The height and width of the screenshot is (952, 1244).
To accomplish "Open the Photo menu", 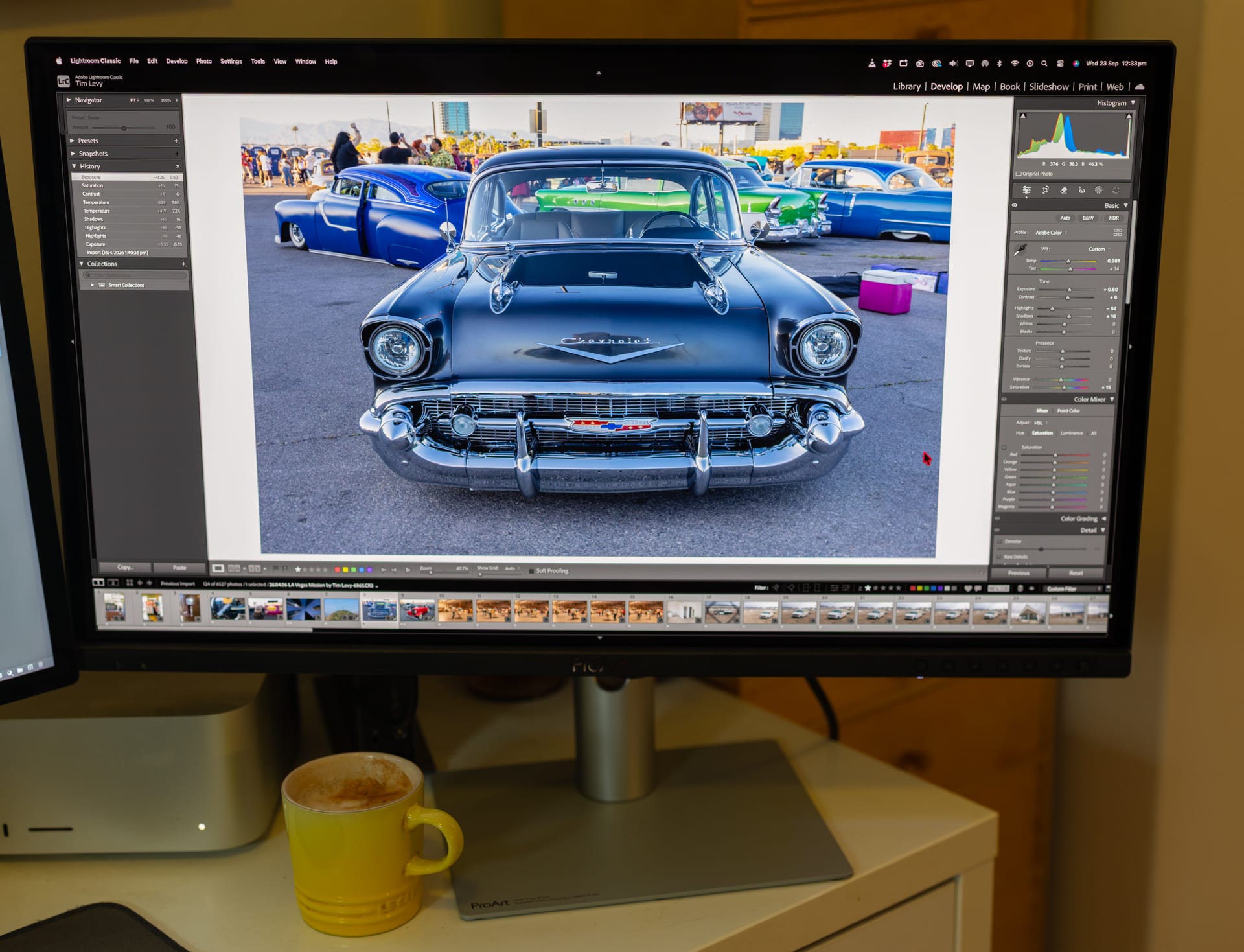I will [204, 62].
